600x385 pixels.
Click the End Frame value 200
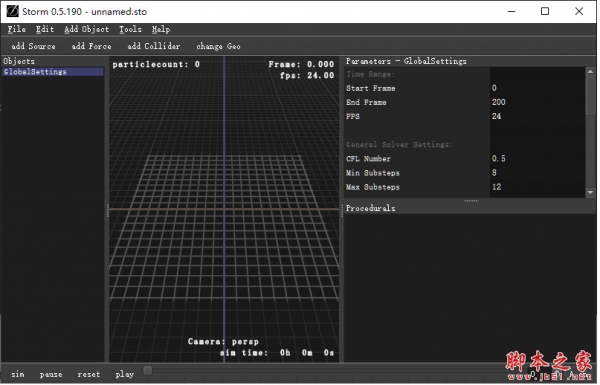498,102
